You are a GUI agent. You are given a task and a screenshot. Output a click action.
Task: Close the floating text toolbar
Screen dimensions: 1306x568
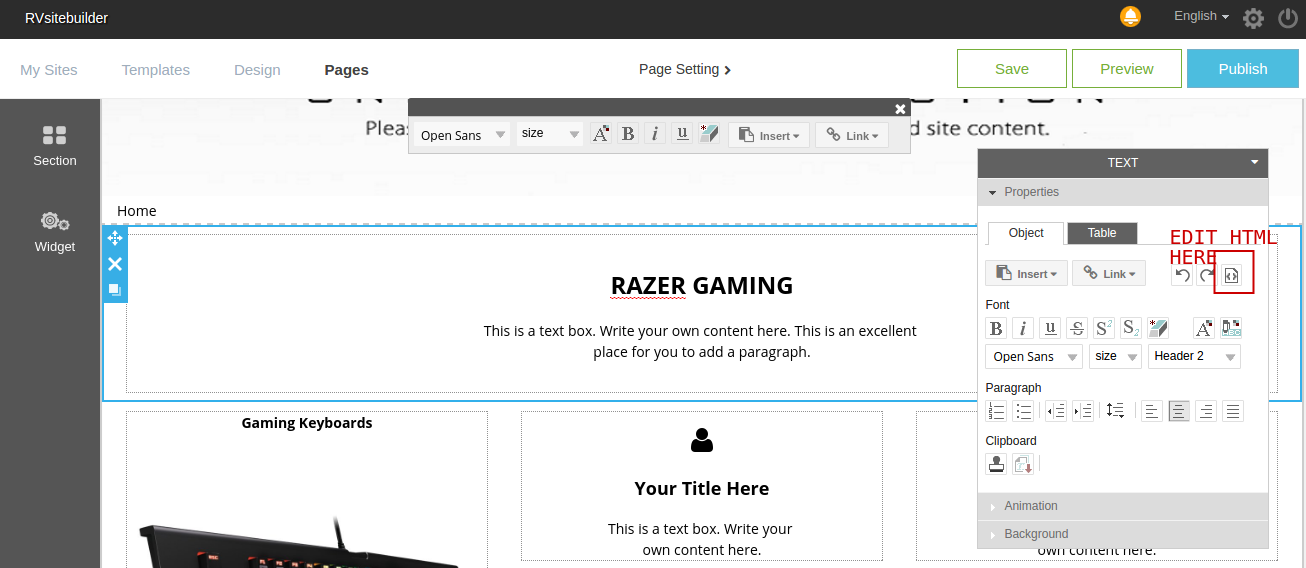[x=900, y=109]
